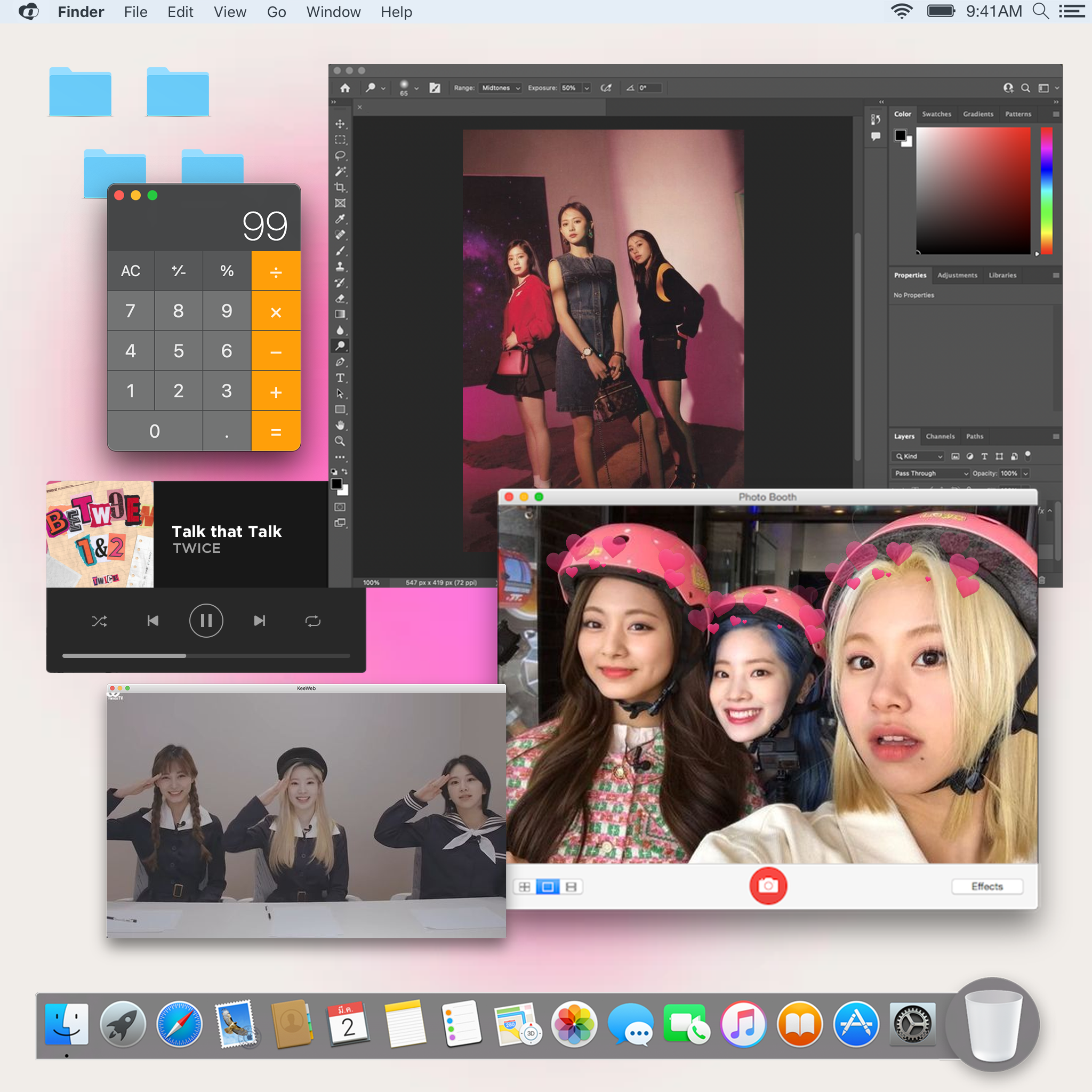This screenshot has width=1092, height=1092.
Task: Activate the Hand tool
Action: 341,422
